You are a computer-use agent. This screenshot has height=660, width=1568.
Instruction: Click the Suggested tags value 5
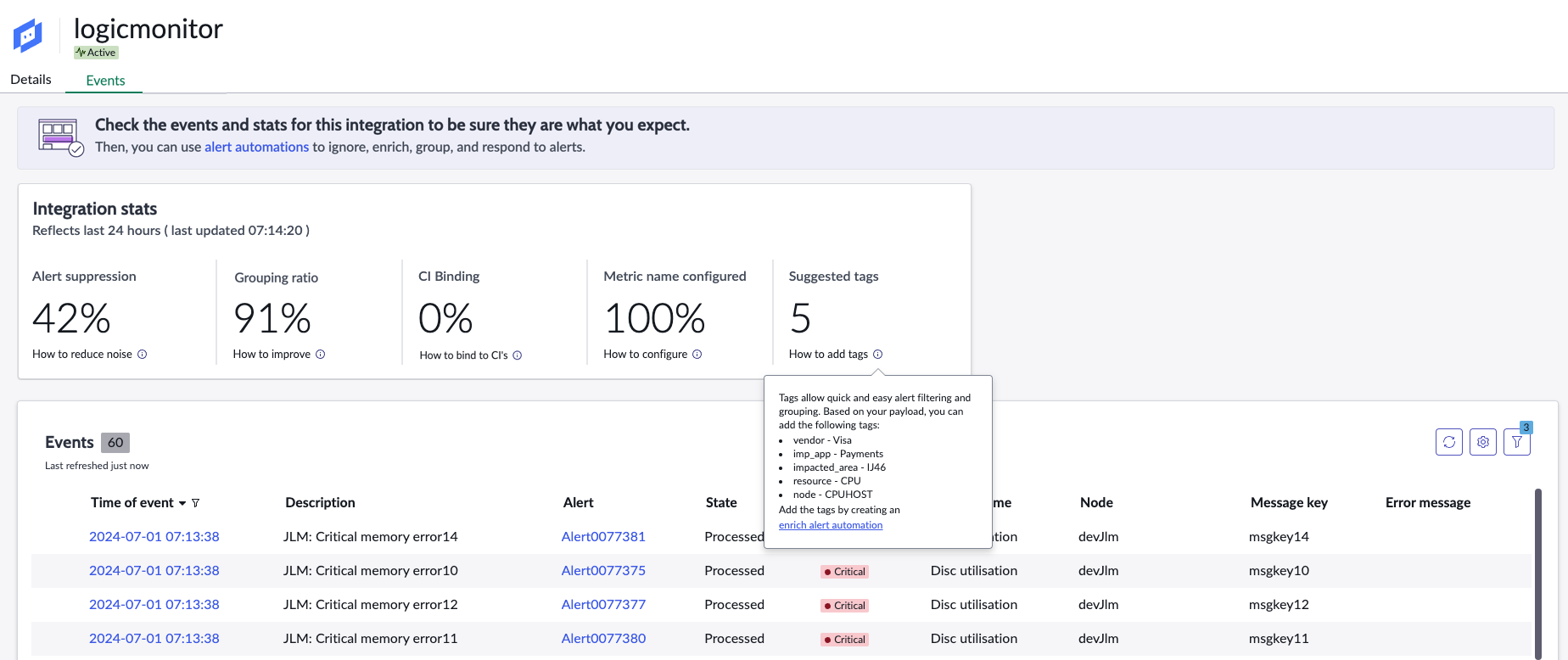800,319
